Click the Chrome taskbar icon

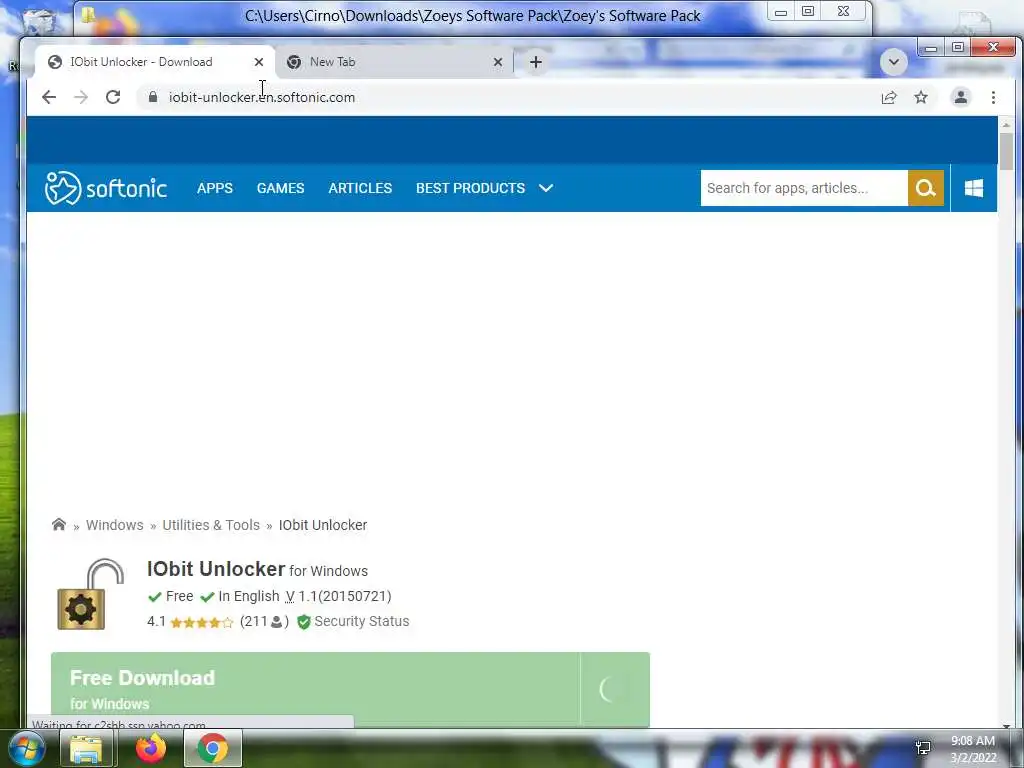click(x=213, y=748)
